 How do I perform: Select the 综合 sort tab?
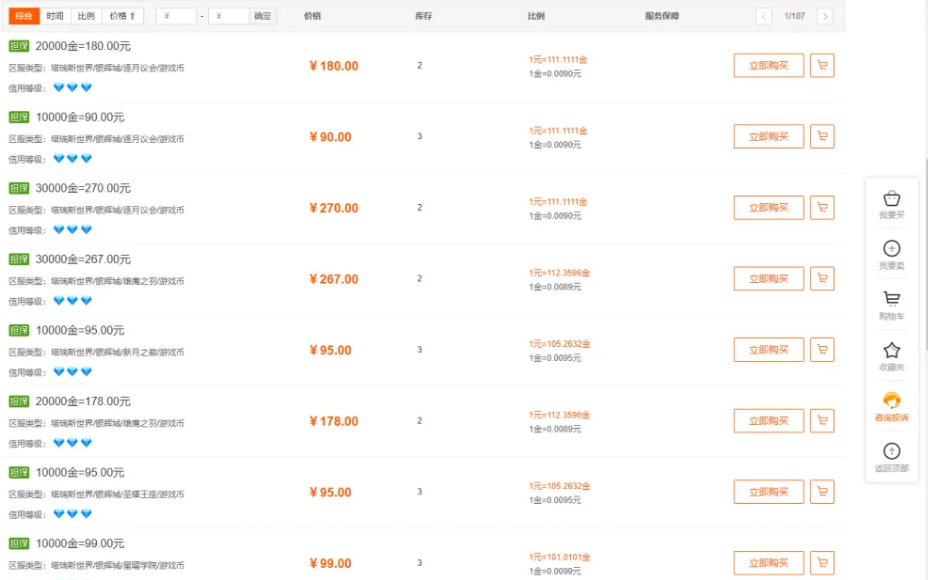[x=25, y=16]
